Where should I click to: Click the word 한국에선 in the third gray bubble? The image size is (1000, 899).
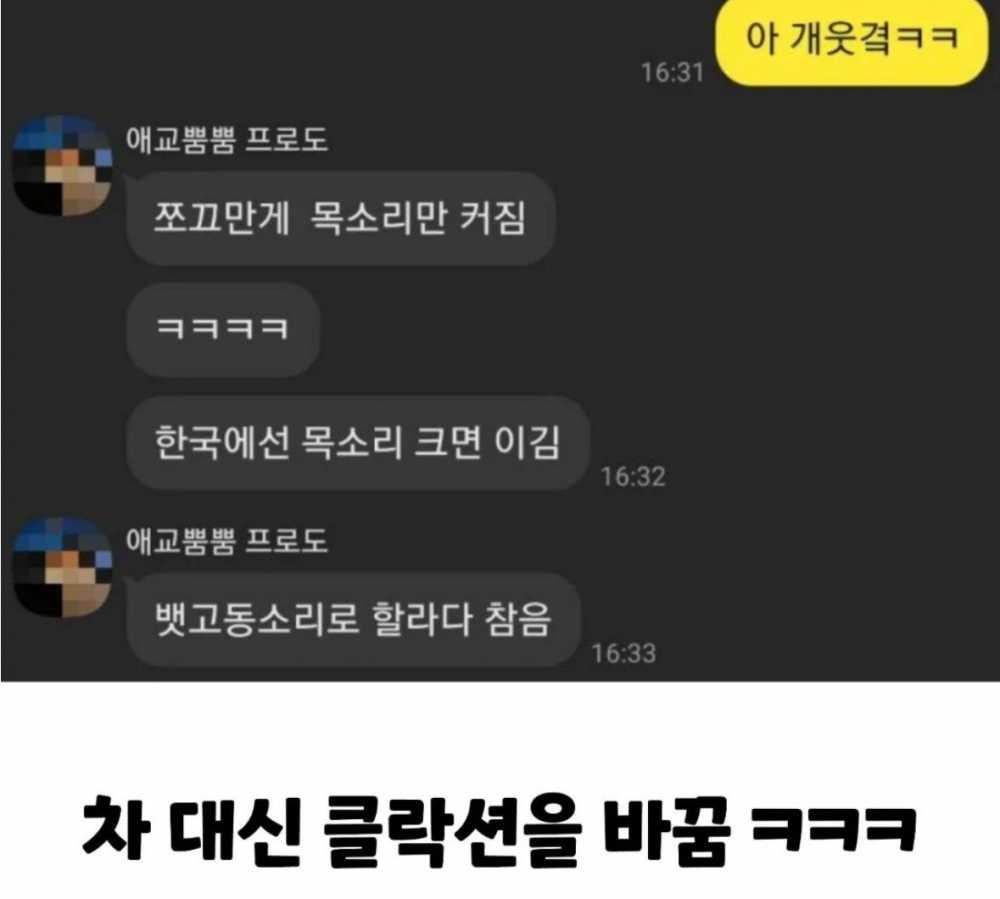(223, 442)
